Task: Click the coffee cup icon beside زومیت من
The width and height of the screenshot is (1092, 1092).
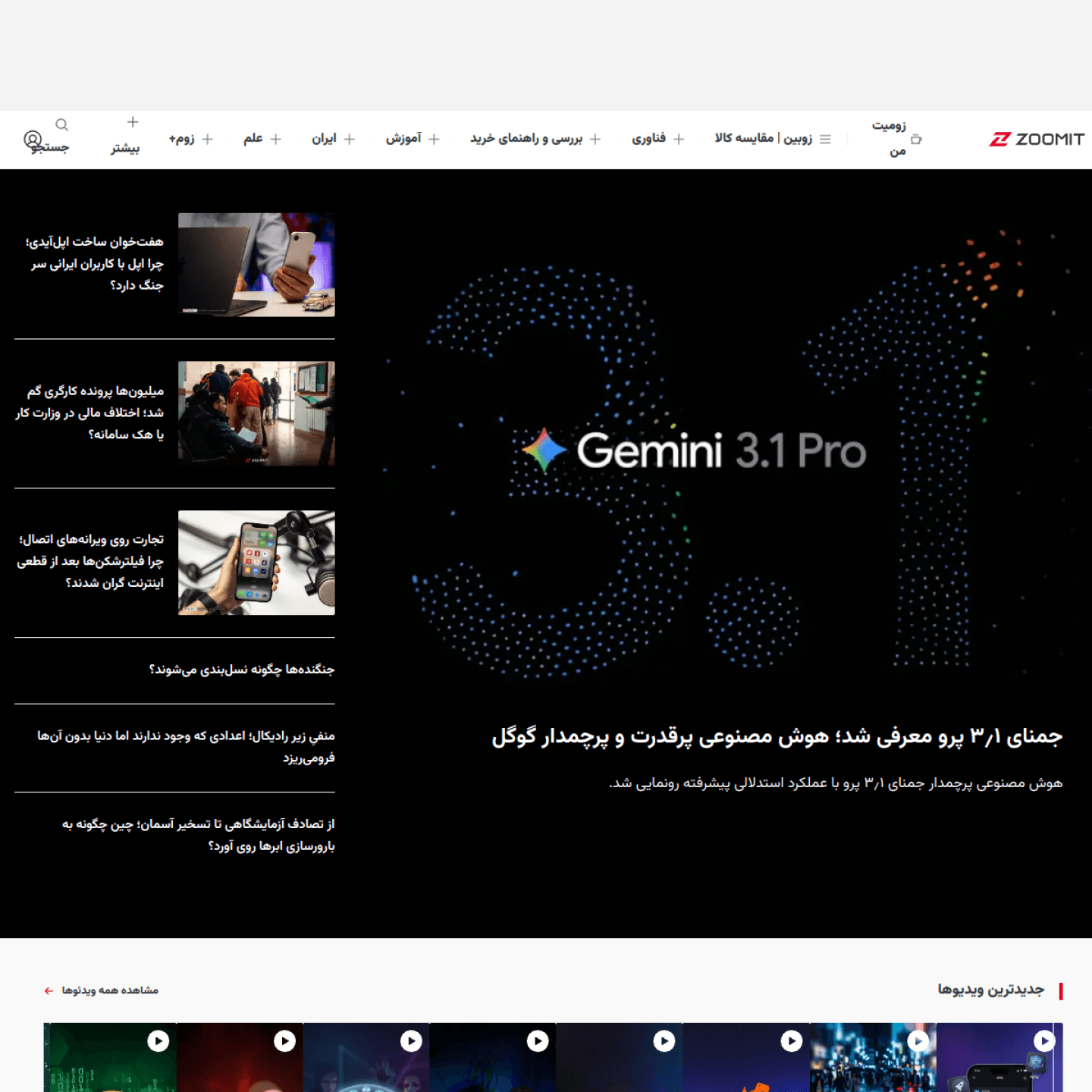Action: pyautogui.click(x=918, y=140)
